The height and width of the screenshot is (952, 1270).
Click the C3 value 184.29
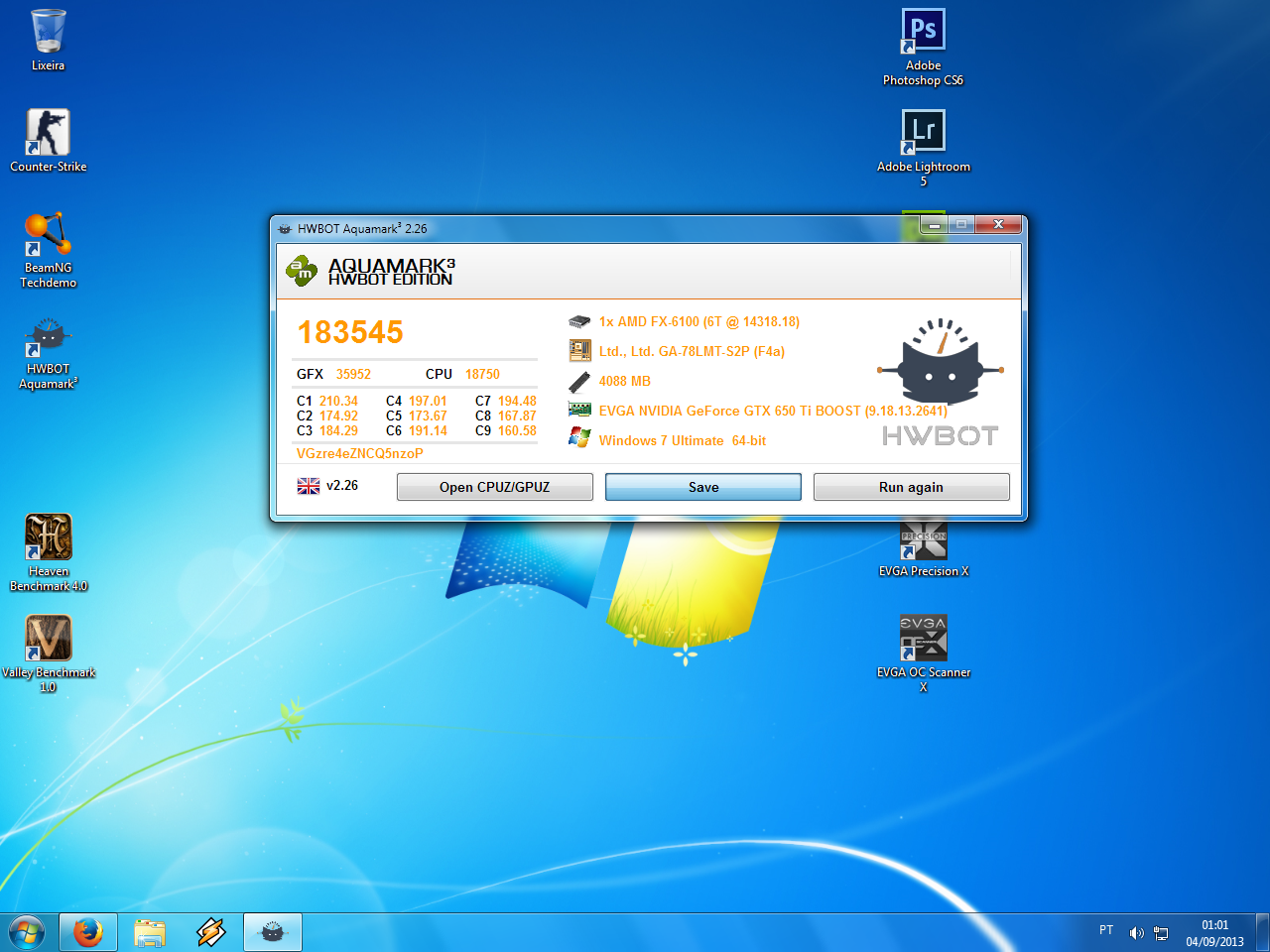(x=338, y=430)
